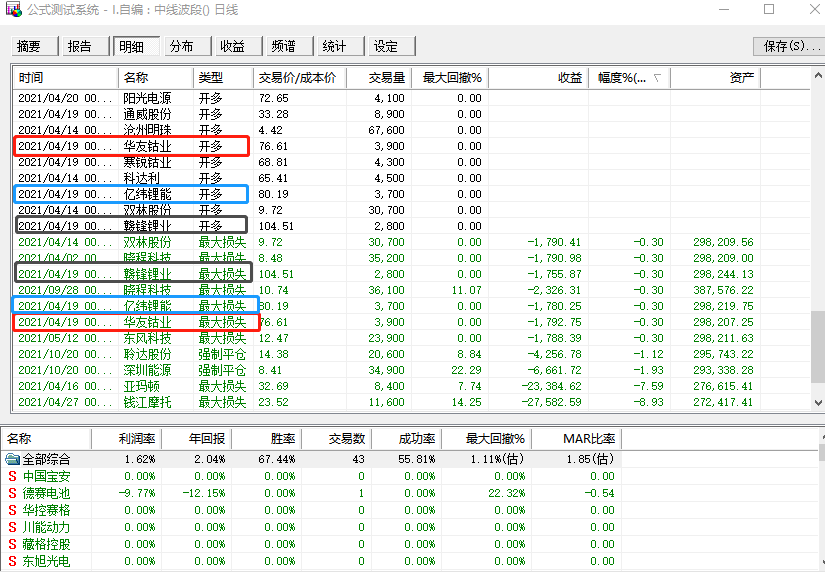
Task: Click the S icon next to 德赛电池
Action: (12, 493)
